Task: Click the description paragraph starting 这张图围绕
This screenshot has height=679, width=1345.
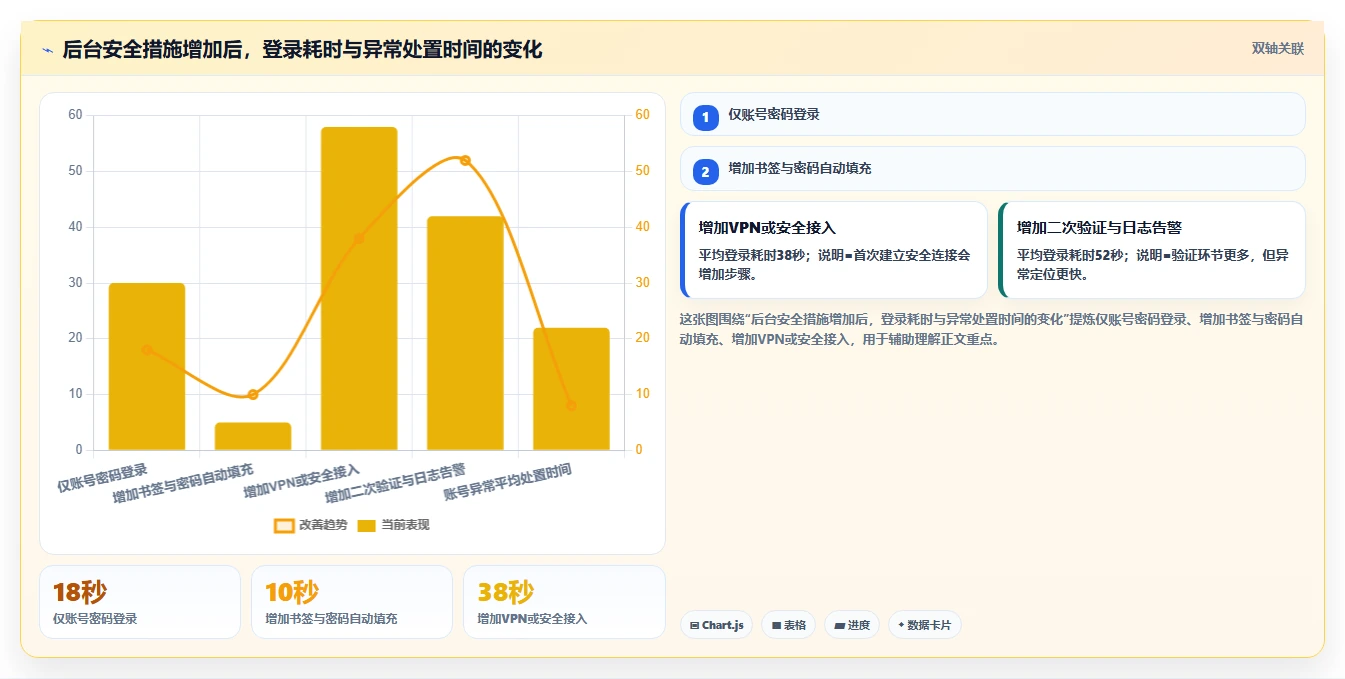Action: point(991,329)
